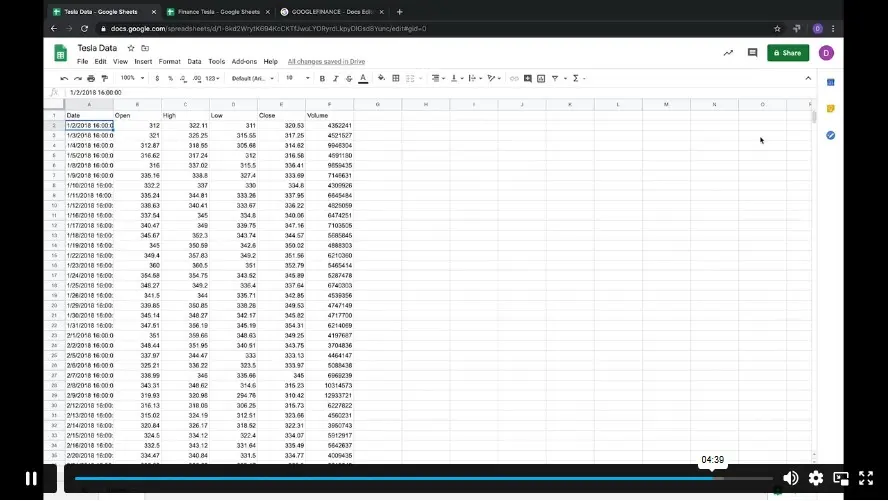Click the browser Back arrow
Image resolution: width=888 pixels, height=501 pixels.
54,28
